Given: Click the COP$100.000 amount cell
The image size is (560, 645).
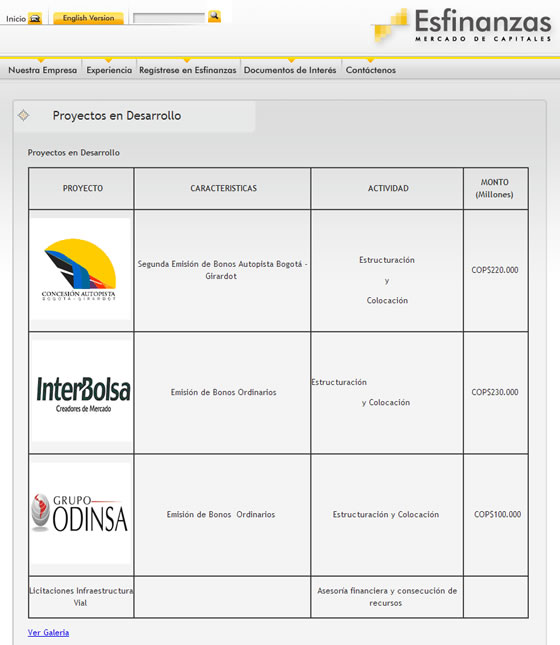Looking at the screenshot, I should click(497, 514).
